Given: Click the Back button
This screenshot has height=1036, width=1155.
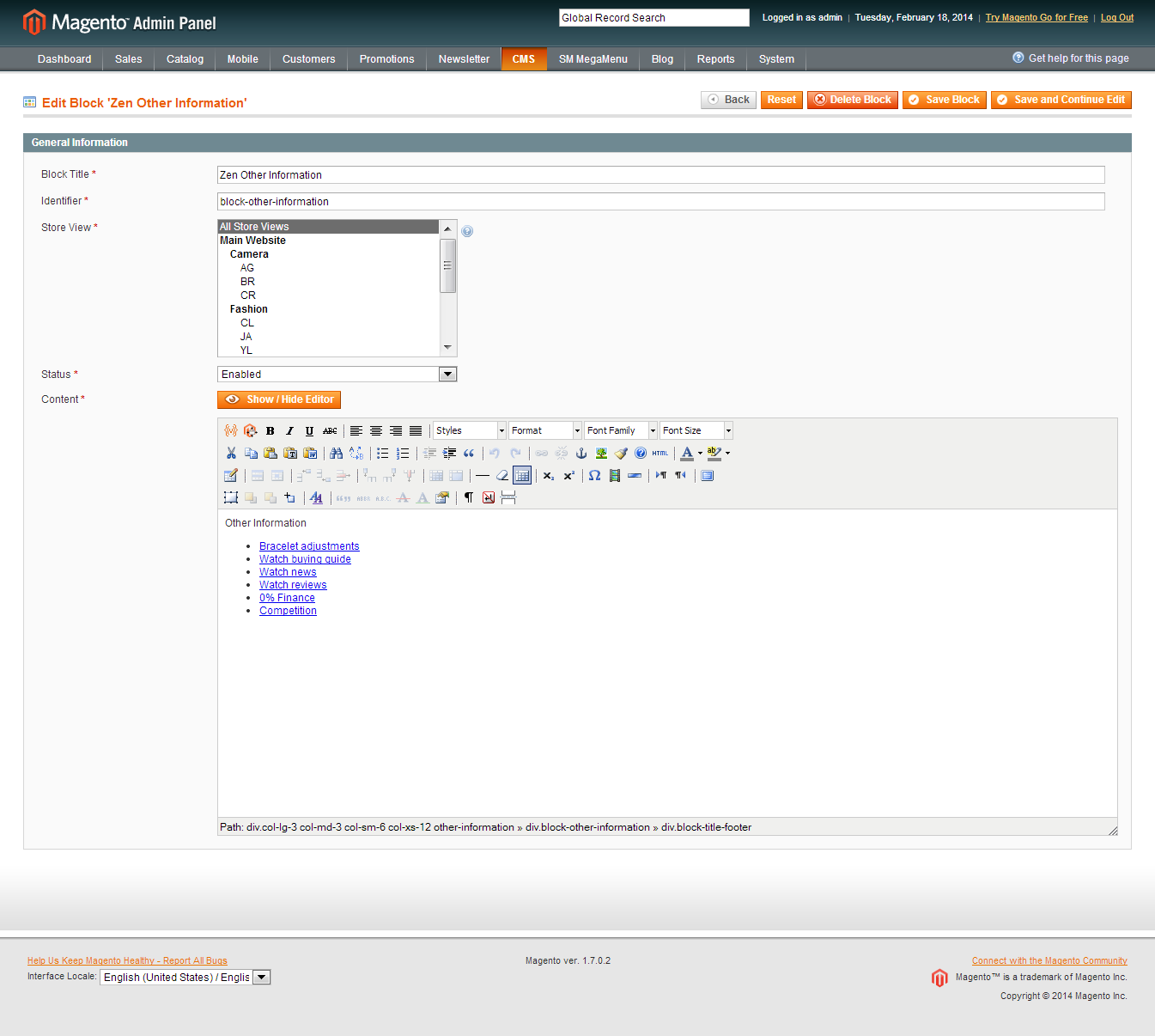Looking at the screenshot, I should [x=729, y=100].
